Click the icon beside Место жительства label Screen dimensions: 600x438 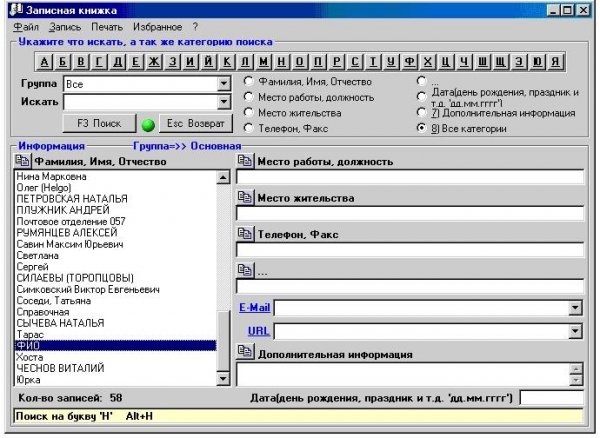point(245,197)
